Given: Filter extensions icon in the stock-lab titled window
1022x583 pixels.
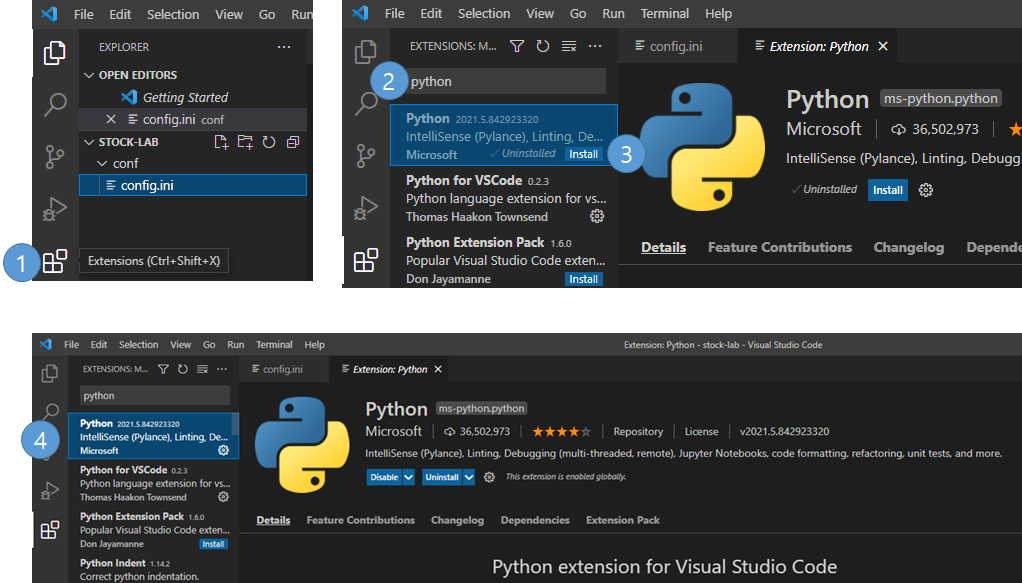Looking at the screenshot, I should click(164, 369).
